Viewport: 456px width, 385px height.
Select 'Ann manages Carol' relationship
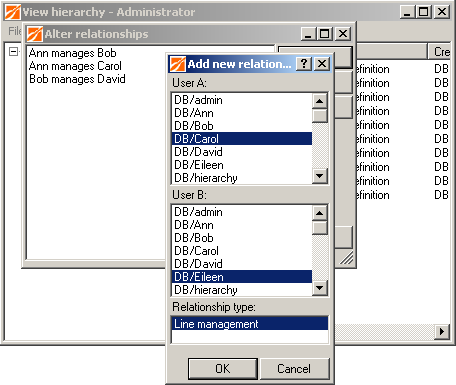point(75,66)
